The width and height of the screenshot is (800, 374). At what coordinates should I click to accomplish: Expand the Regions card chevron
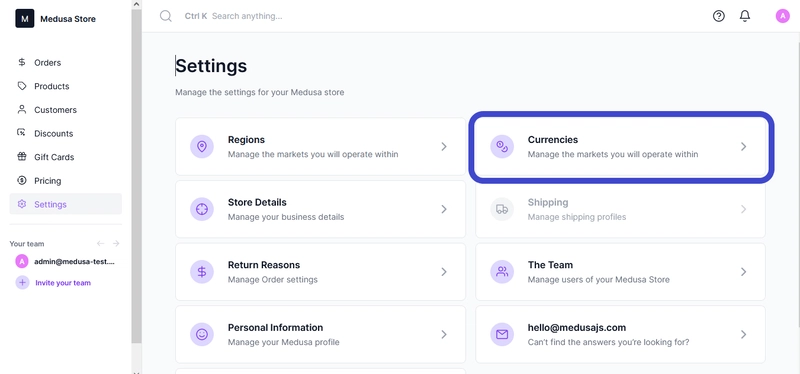(444, 146)
